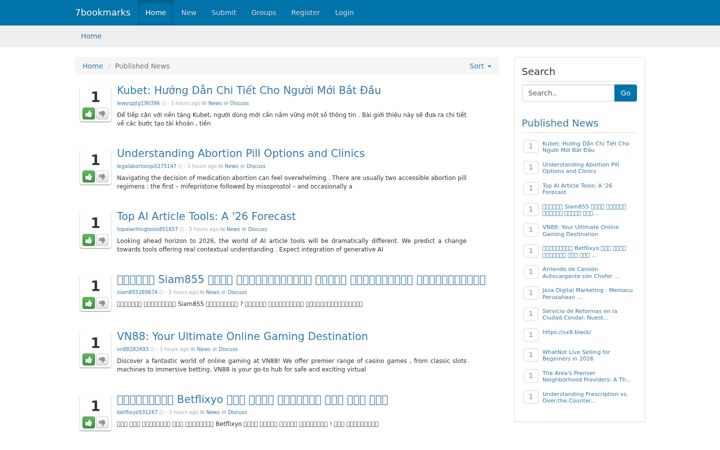Upvote the Top AI Article Tools post
This screenshot has width=720, height=450.
click(89, 240)
